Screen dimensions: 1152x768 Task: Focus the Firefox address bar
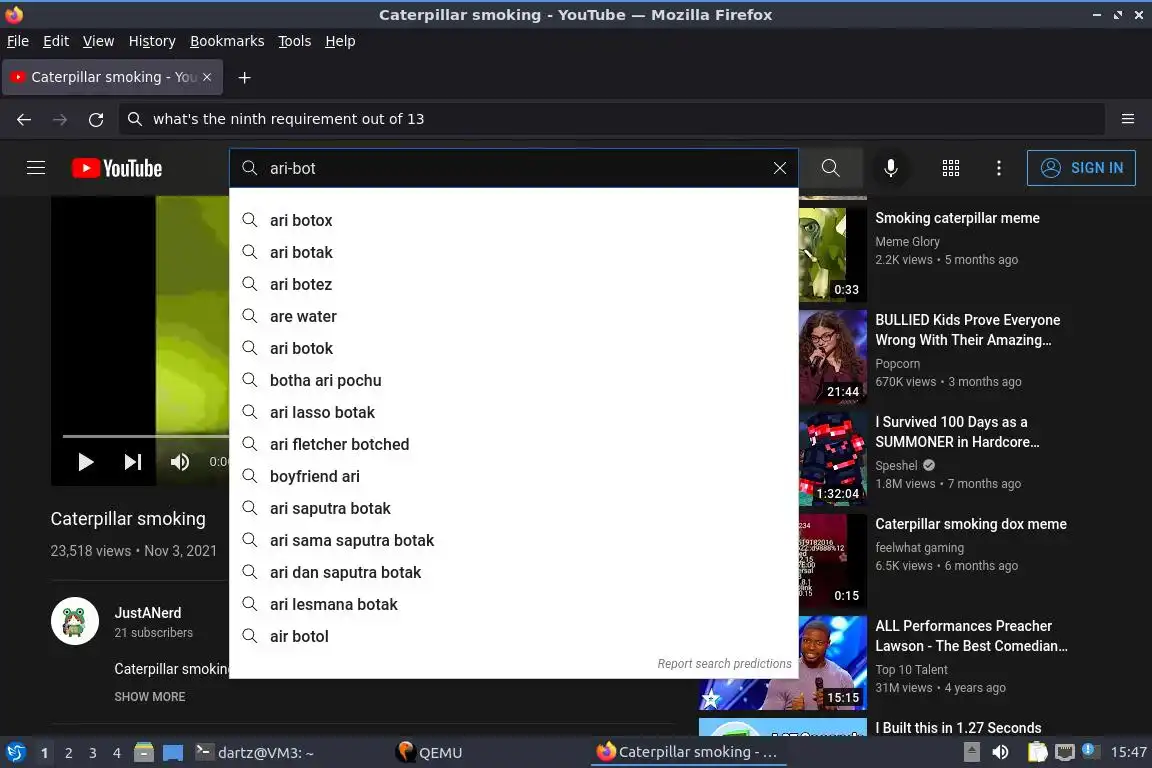click(x=611, y=119)
